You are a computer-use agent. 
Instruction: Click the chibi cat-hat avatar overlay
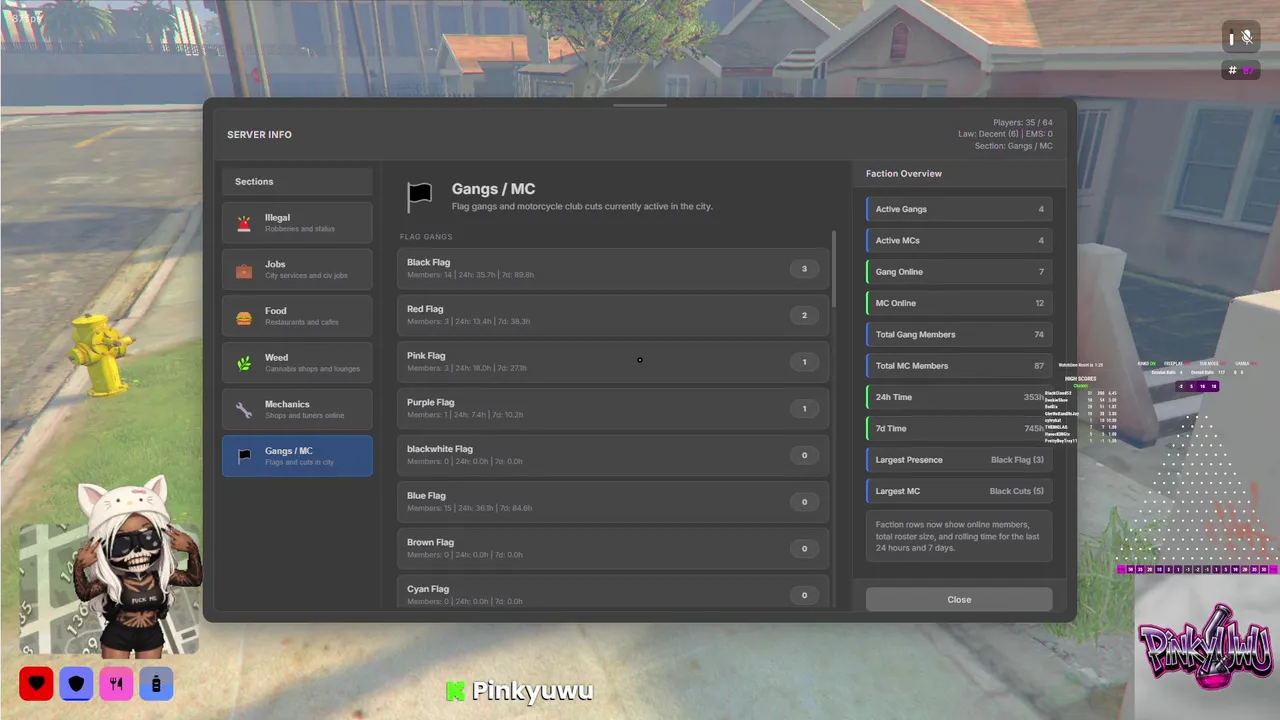(x=136, y=565)
